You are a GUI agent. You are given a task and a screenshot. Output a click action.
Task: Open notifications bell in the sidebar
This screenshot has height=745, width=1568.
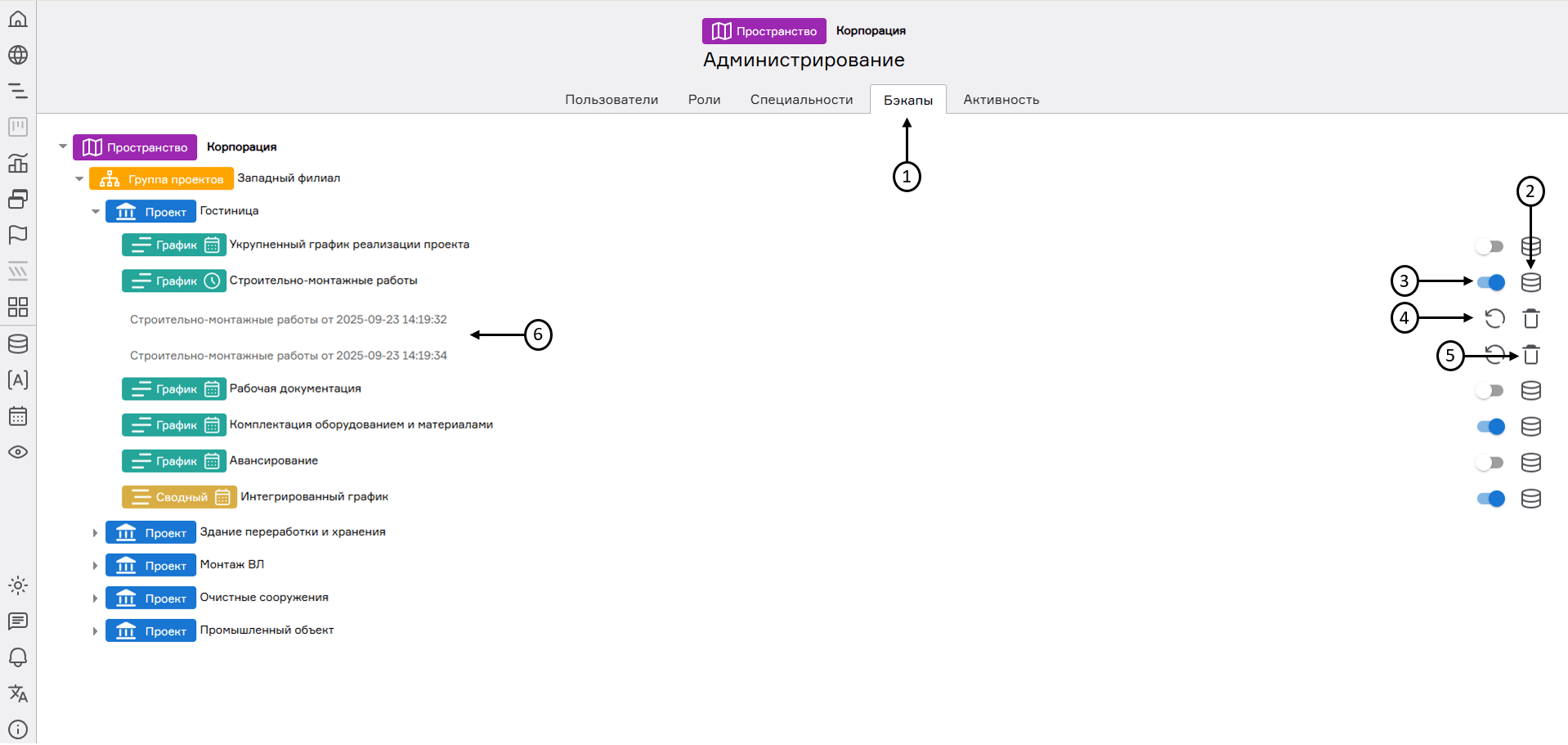click(18, 657)
